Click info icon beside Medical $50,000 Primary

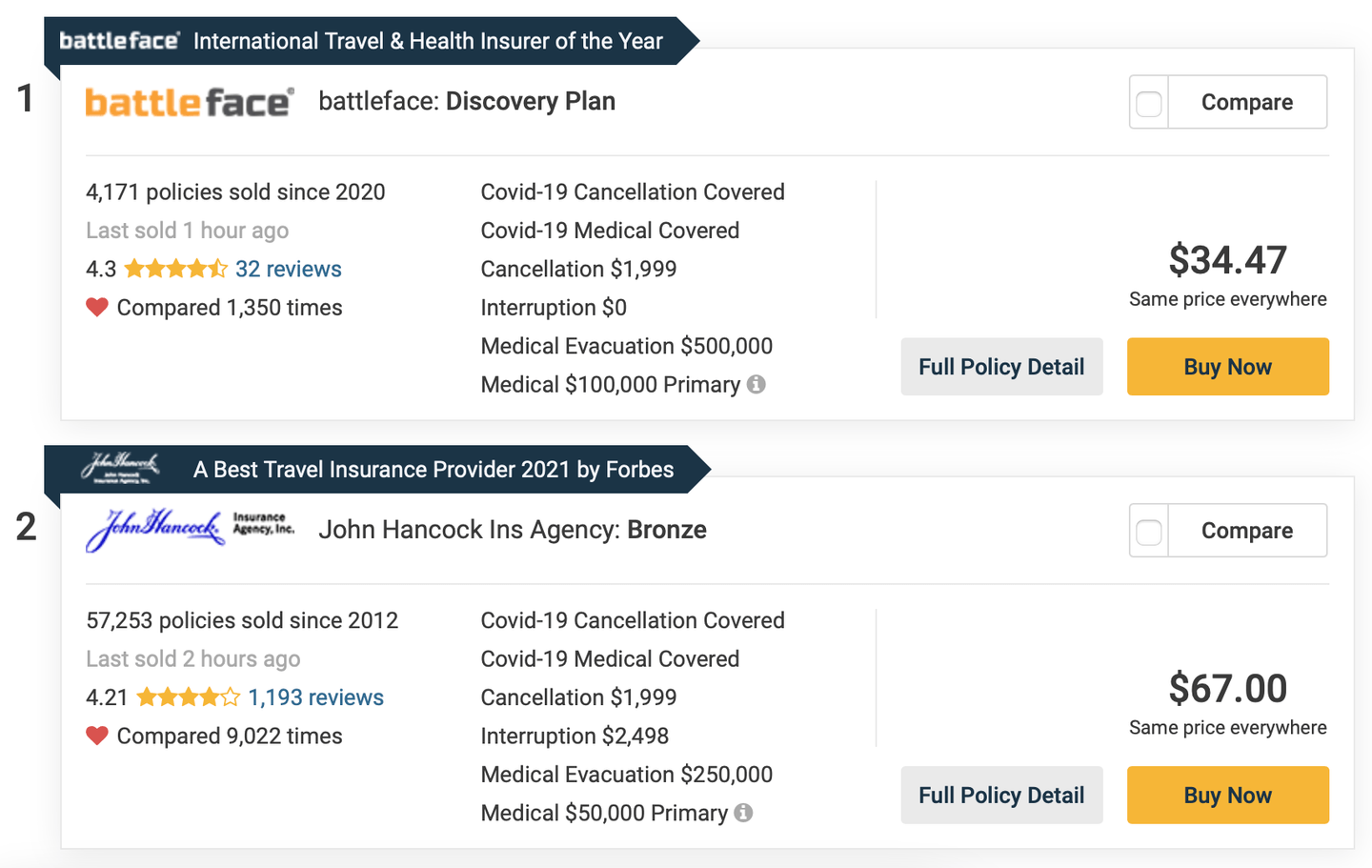pos(744,813)
